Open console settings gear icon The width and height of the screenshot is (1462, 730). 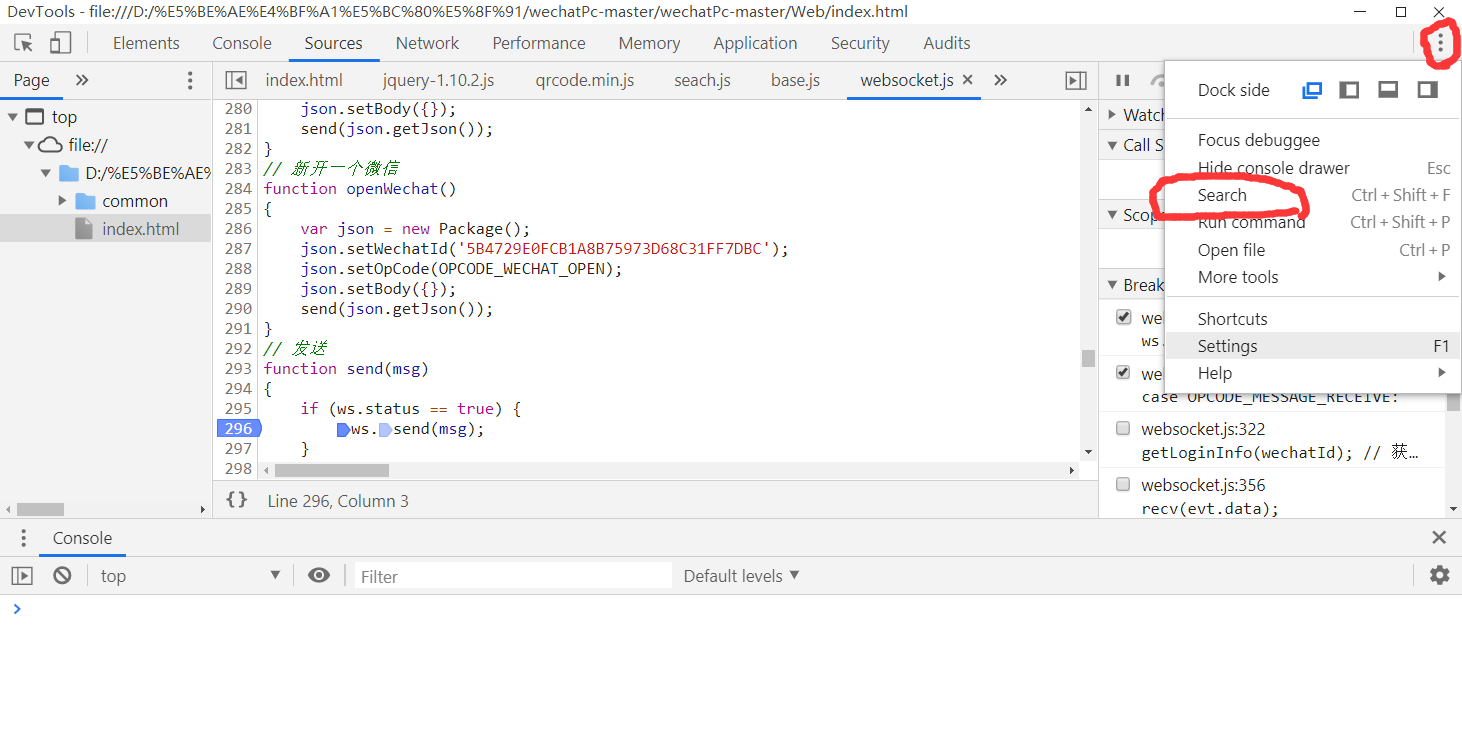pyautogui.click(x=1439, y=575)
